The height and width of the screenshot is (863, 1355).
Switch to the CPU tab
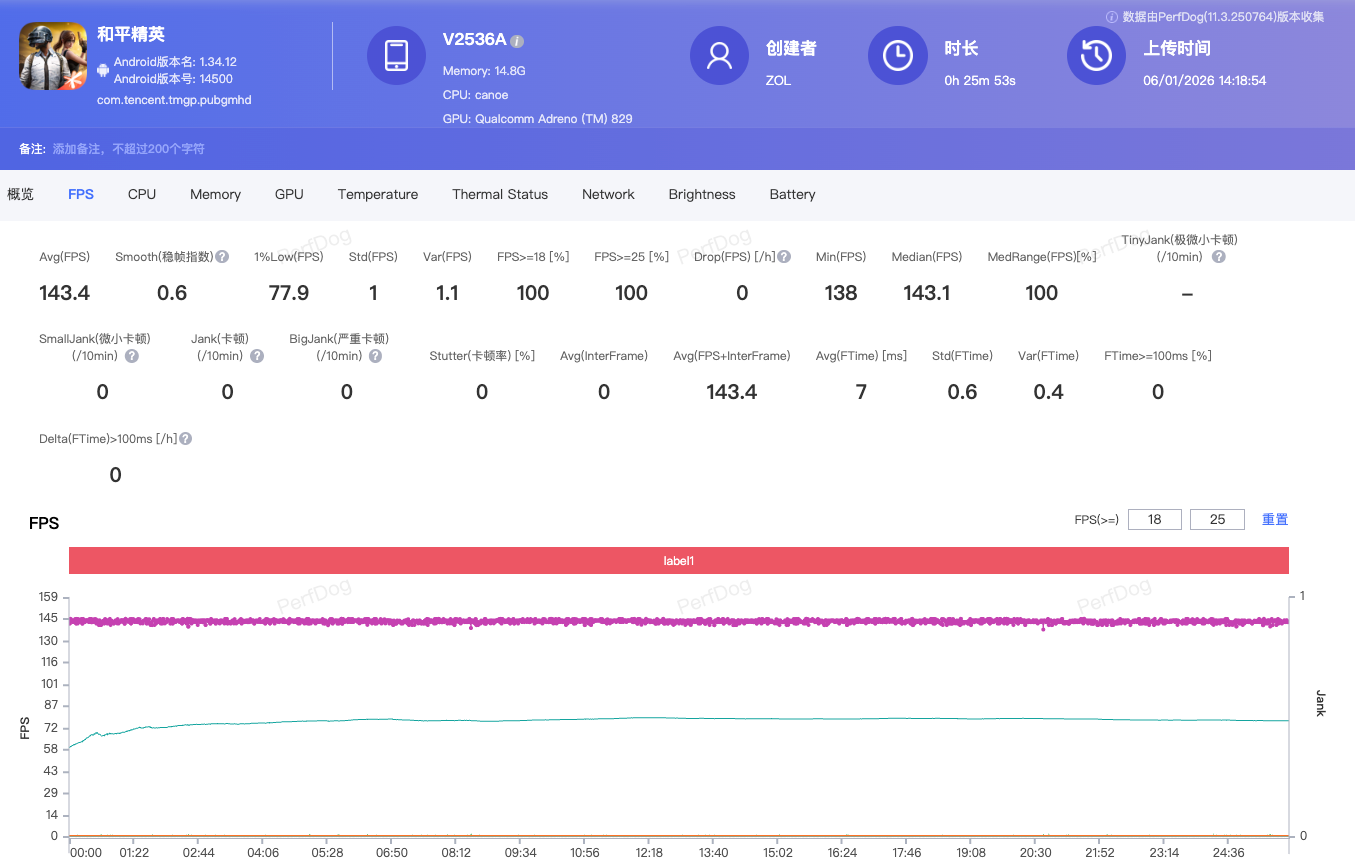click(x=142, y=194)
